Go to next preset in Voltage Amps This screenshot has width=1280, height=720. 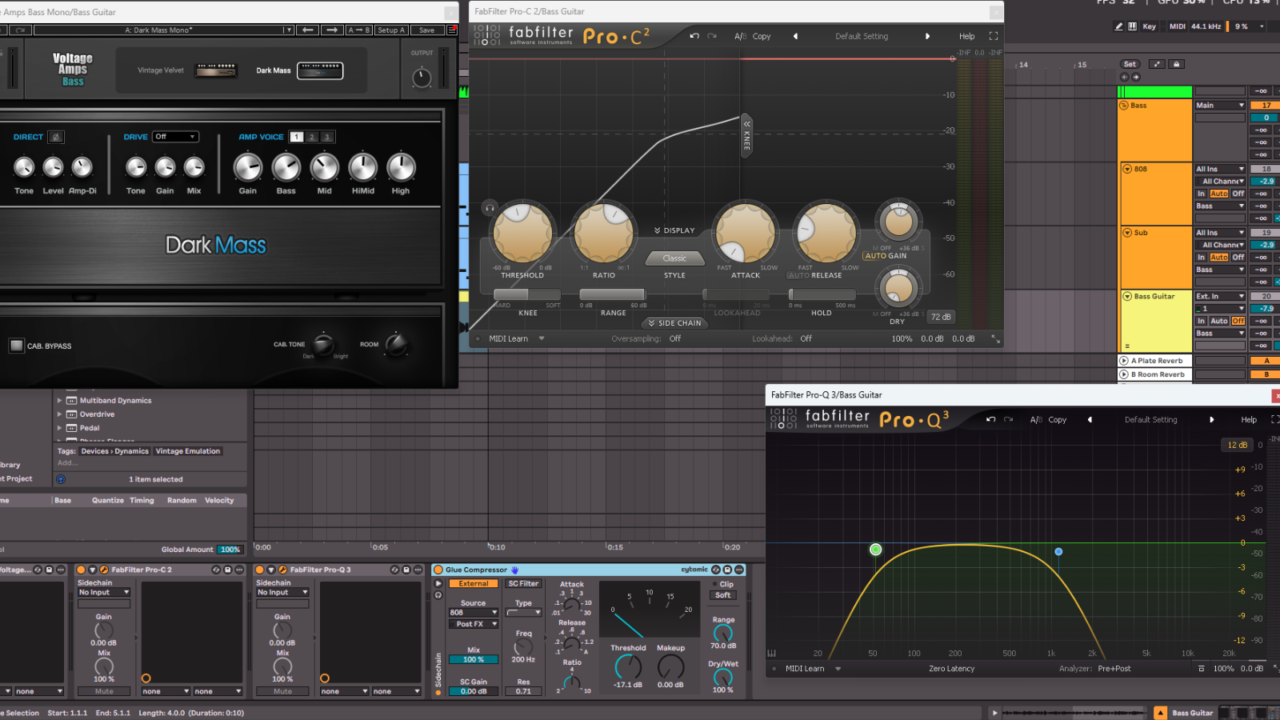[332, 30]
